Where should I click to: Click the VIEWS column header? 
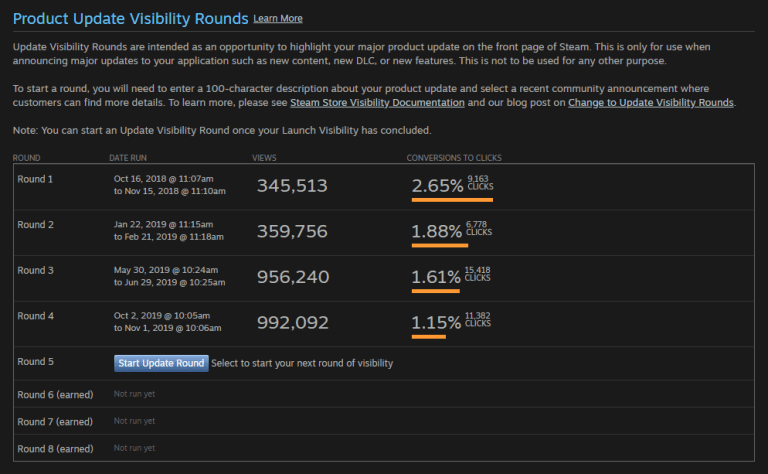click(x=264, y=158)
